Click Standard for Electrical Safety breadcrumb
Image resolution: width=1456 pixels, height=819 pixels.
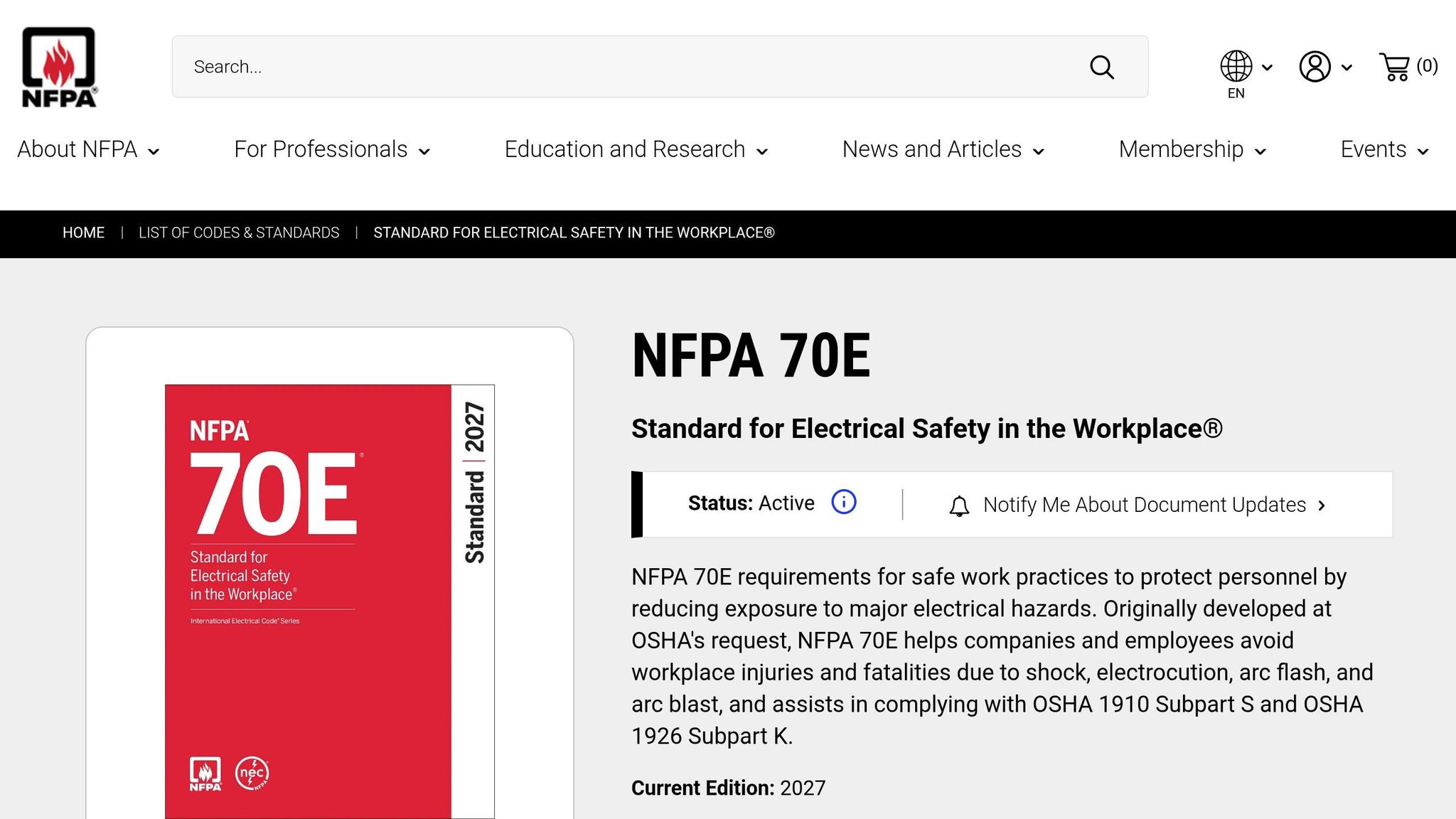[574, 232]
